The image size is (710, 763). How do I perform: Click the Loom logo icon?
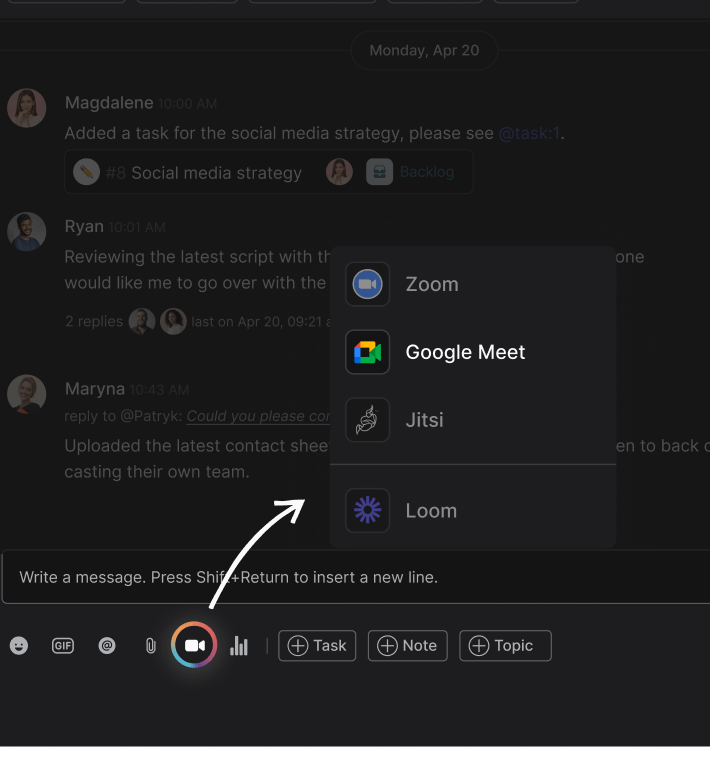pos(367,510)
